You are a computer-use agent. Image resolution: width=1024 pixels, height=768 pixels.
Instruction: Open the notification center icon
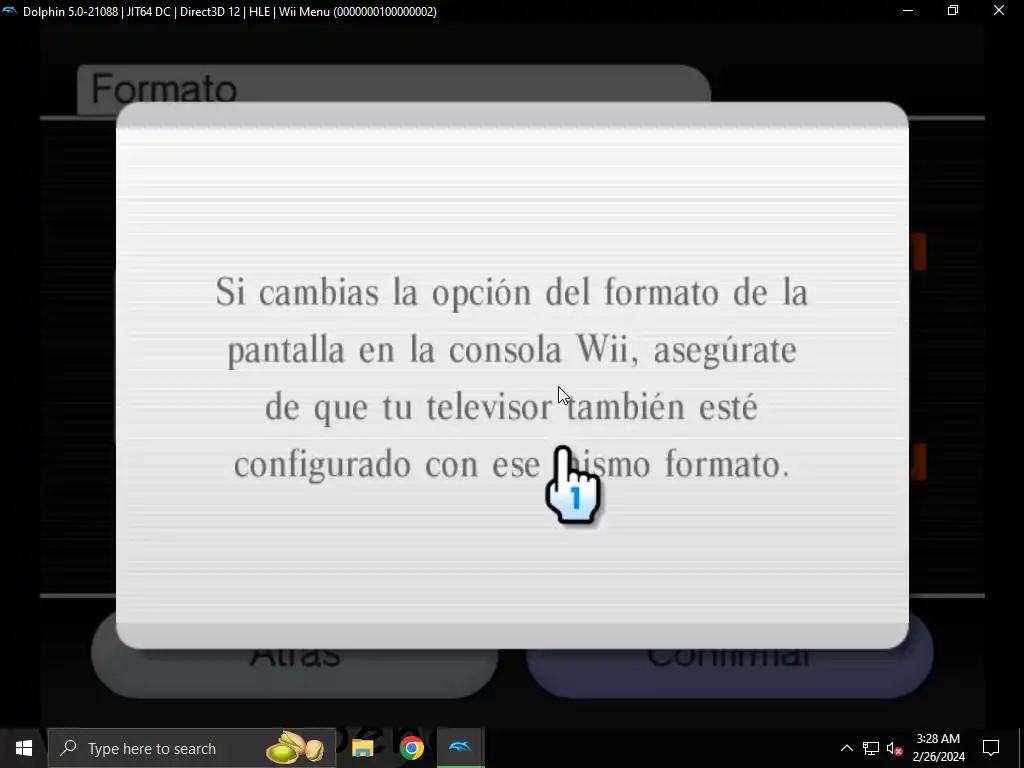[x=991, y=748]
